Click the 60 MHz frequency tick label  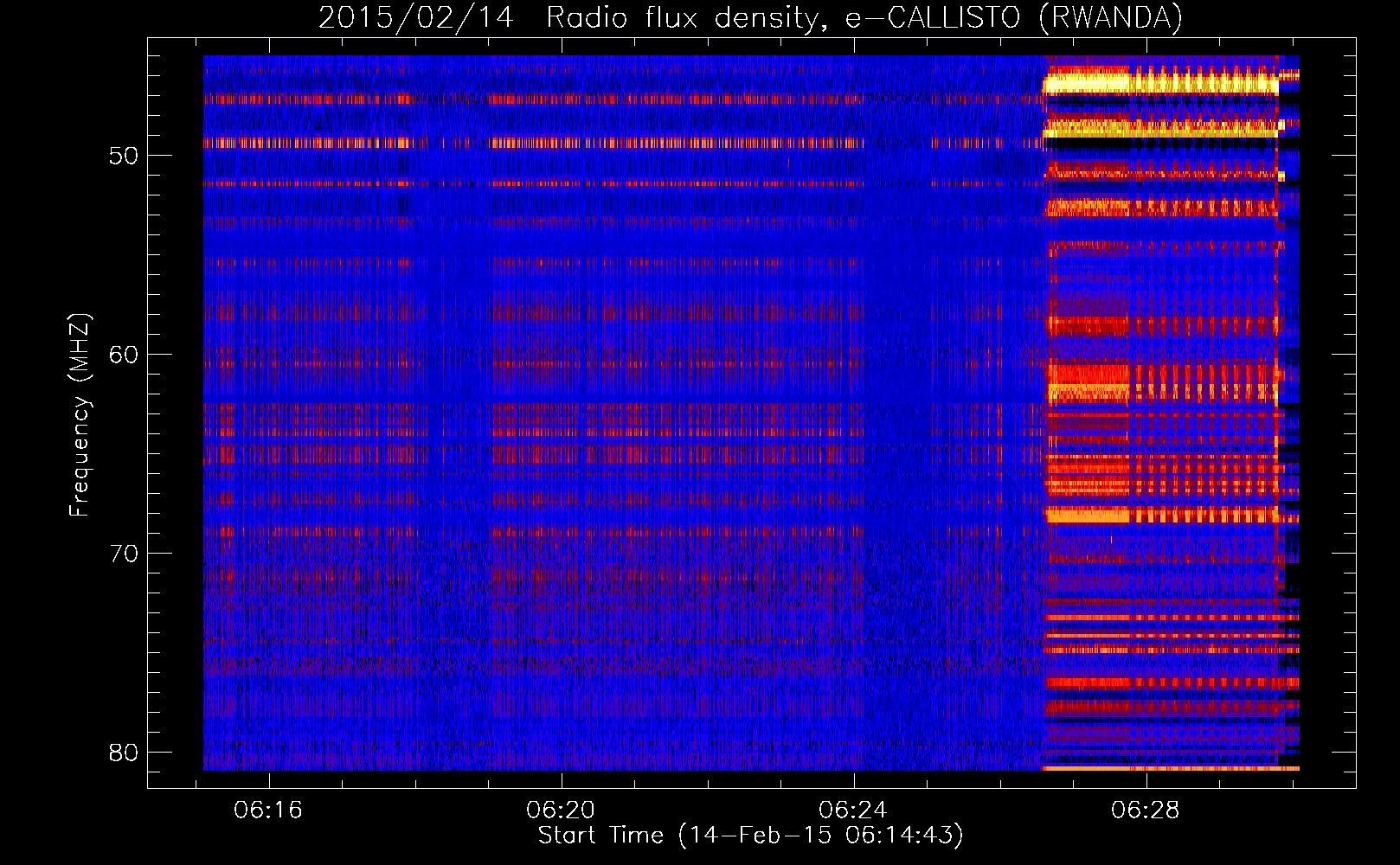tap(124, 355)
